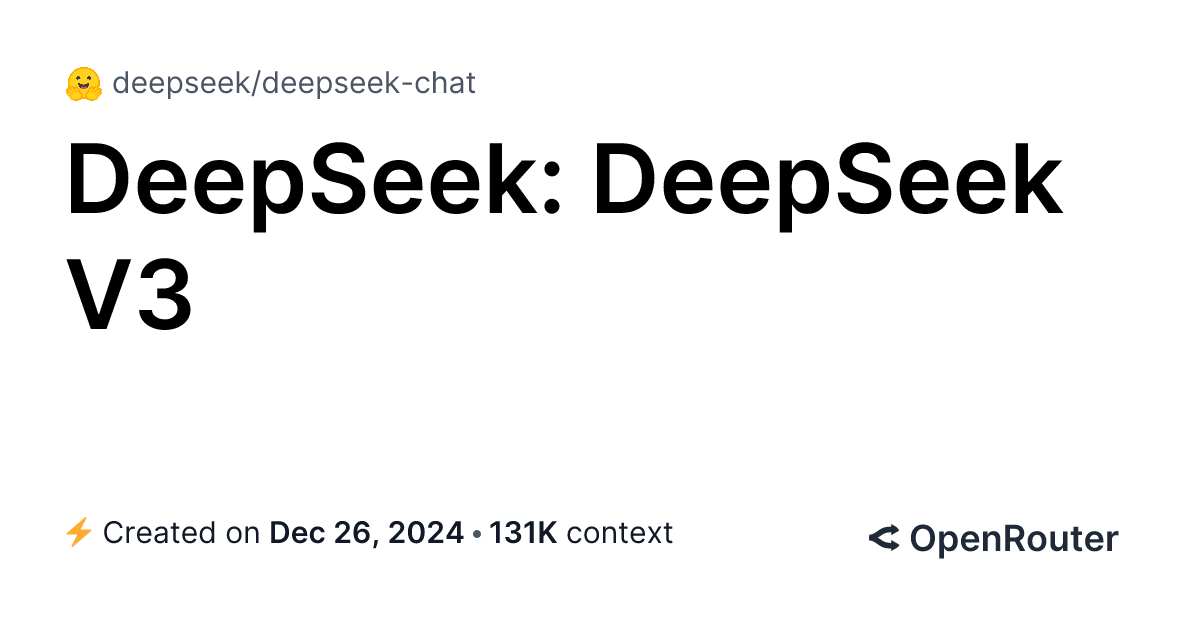Select the org name before the slash
Image resolution: width=1200 pixels, height=630 pixels.
(185, 83)
